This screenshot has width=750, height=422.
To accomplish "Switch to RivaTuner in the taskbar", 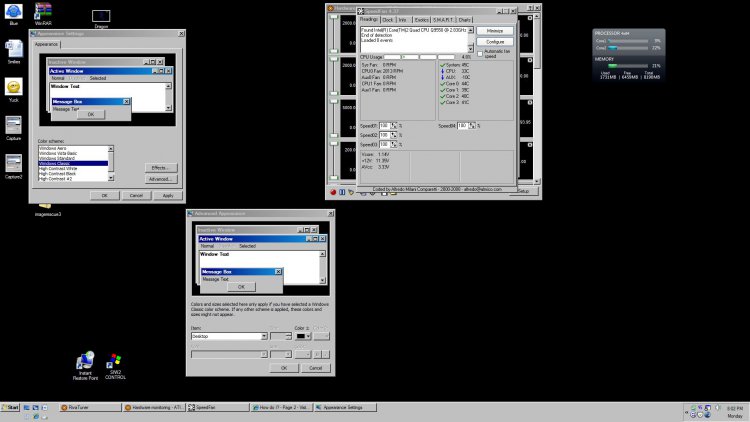I will (x=90, y=408).
